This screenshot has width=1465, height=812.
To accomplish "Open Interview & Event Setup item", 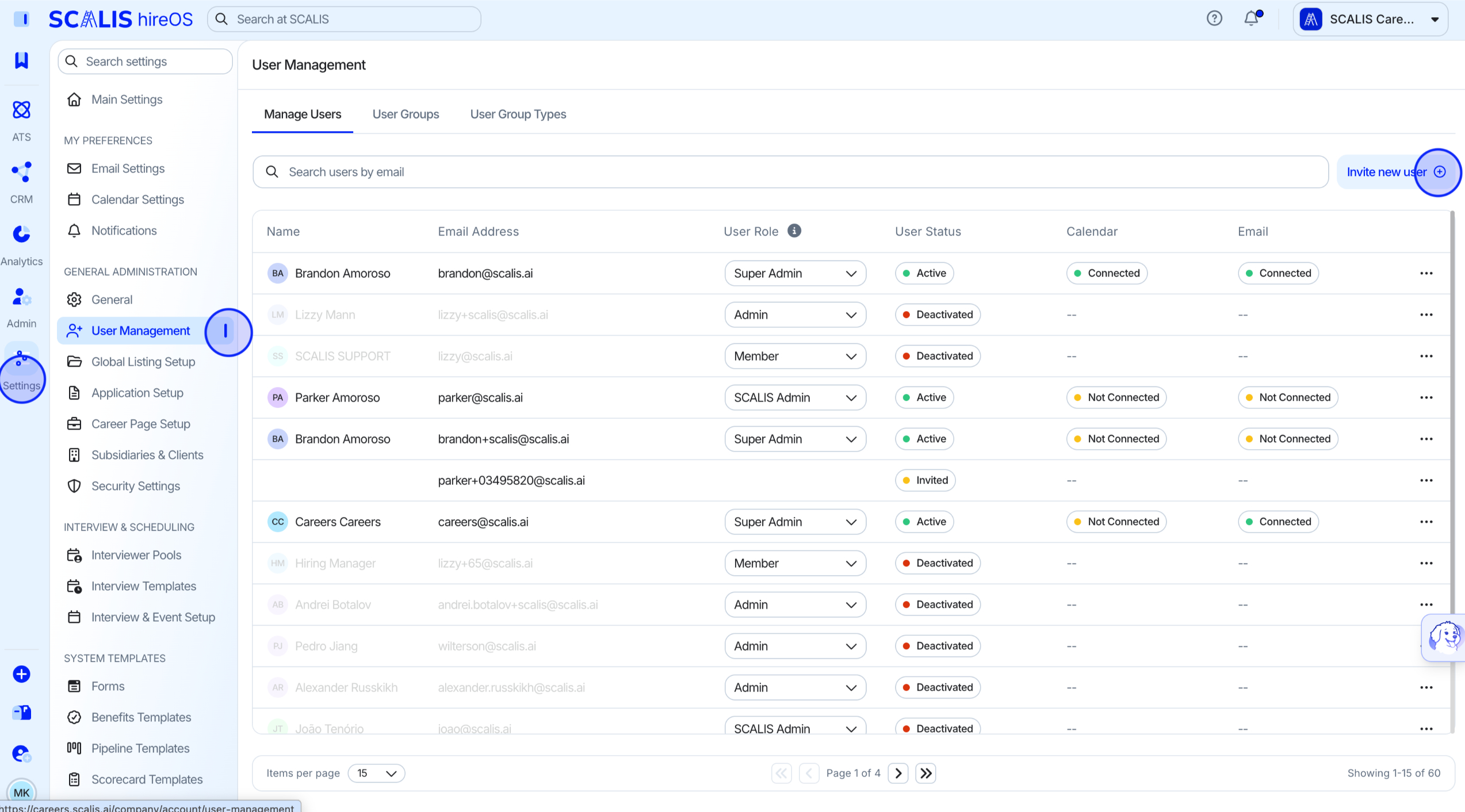I will pyautogui.click(x=153, y=617).
